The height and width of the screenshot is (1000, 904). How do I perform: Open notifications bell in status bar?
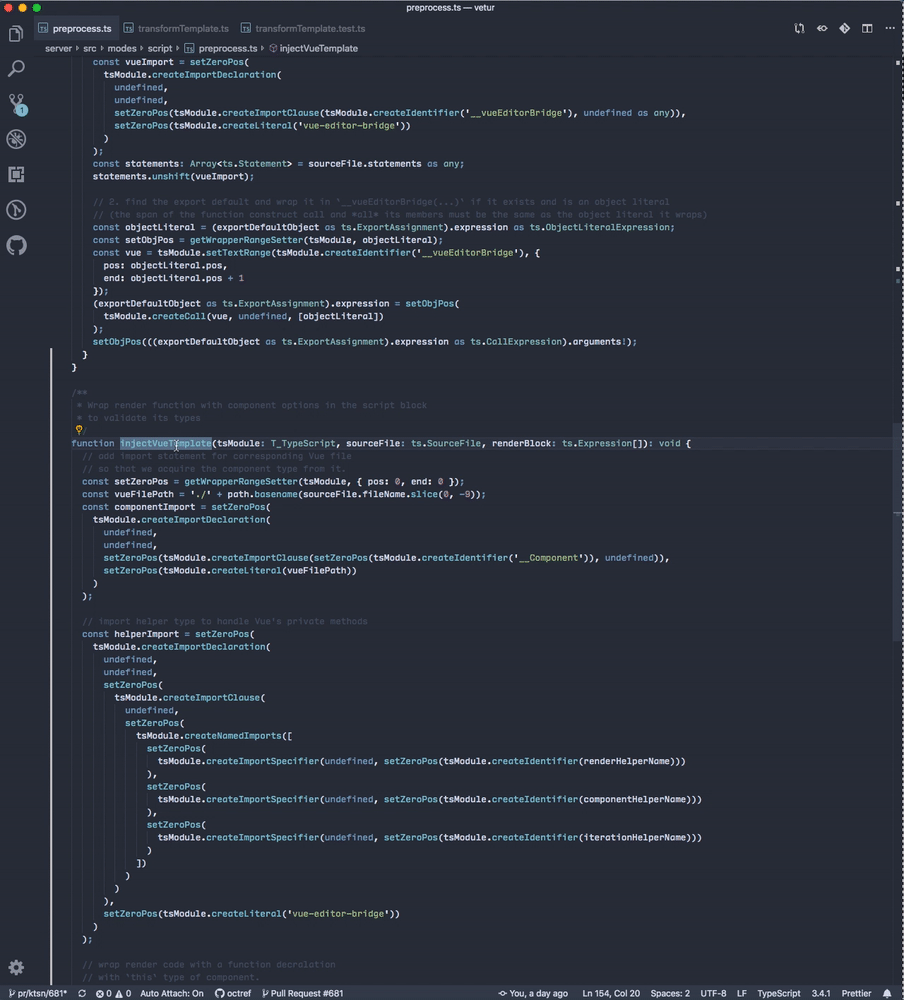pyautogui.click(x=887, y=993)
